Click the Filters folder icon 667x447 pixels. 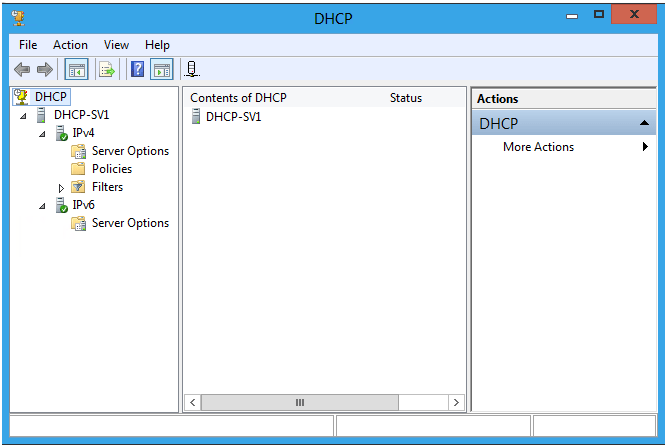tap(78, 187)
